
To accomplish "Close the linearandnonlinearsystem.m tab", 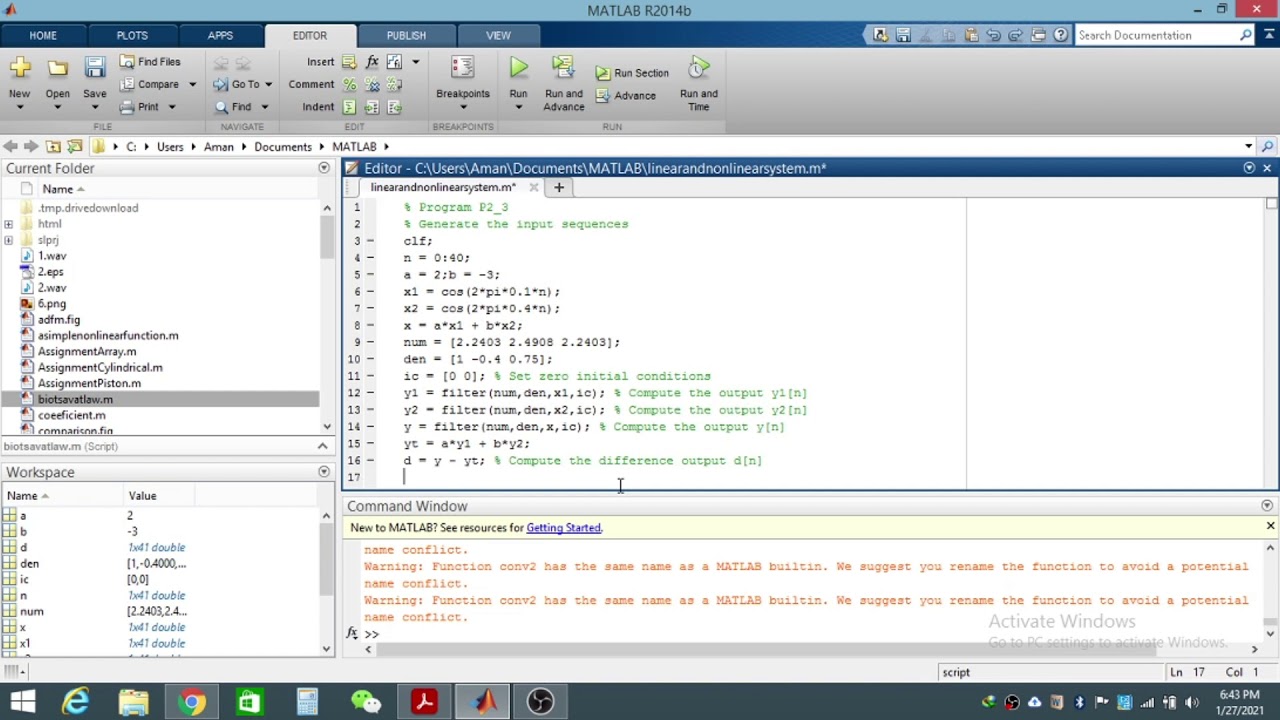I will [534, 187].
